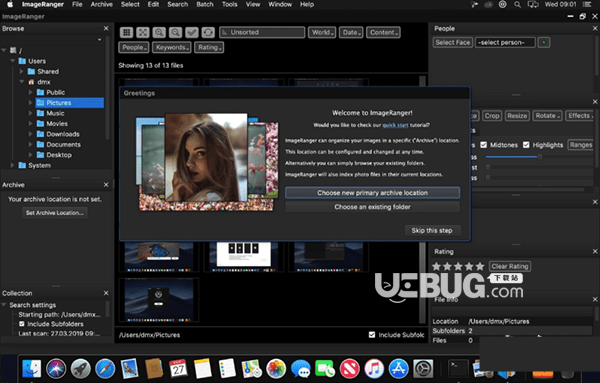Open Messages from the dock
Screen dimensions: 600x383
click(300, 368)
